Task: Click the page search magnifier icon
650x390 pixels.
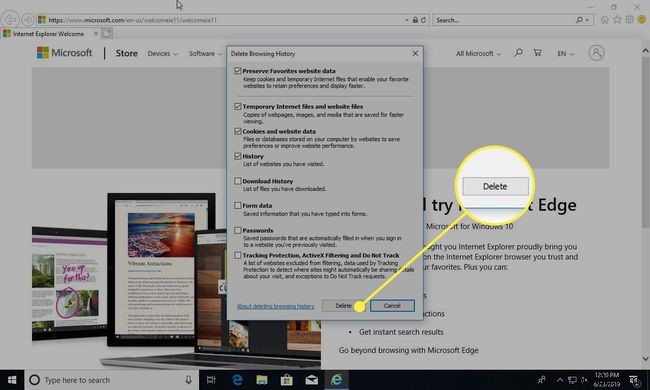Action: [518, 53]
